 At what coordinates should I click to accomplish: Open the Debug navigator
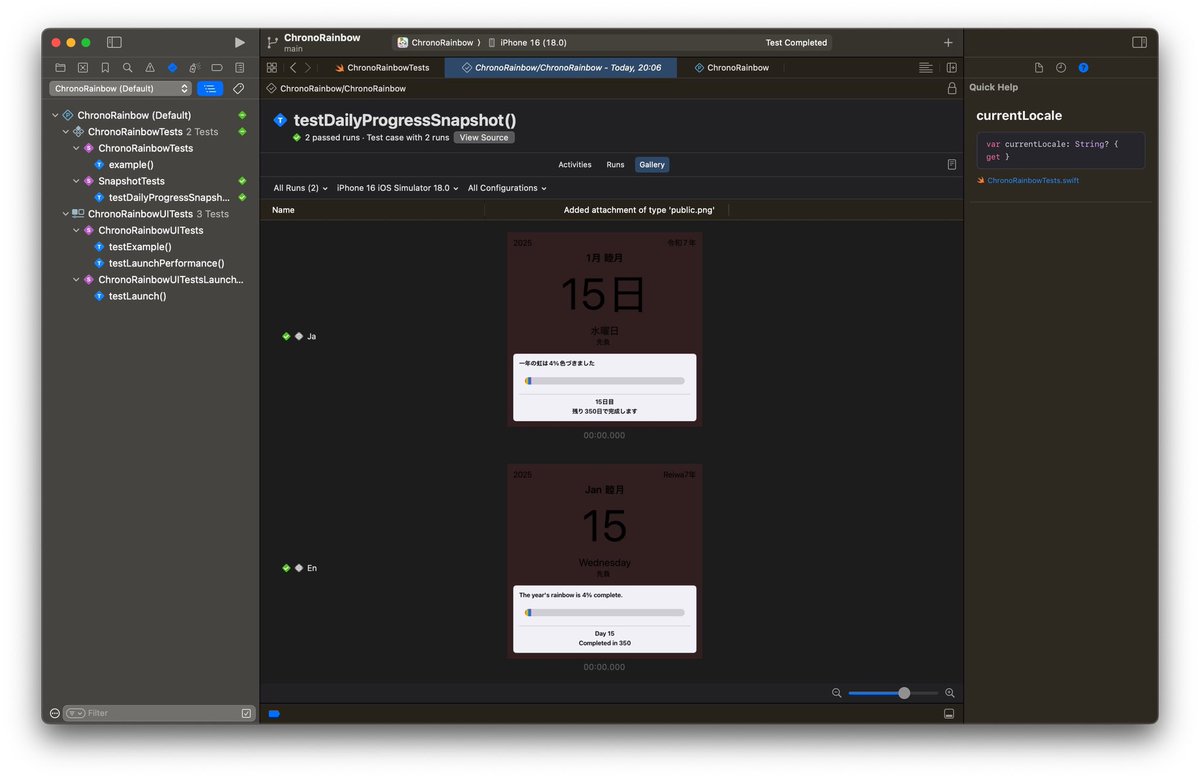(194, 67)
